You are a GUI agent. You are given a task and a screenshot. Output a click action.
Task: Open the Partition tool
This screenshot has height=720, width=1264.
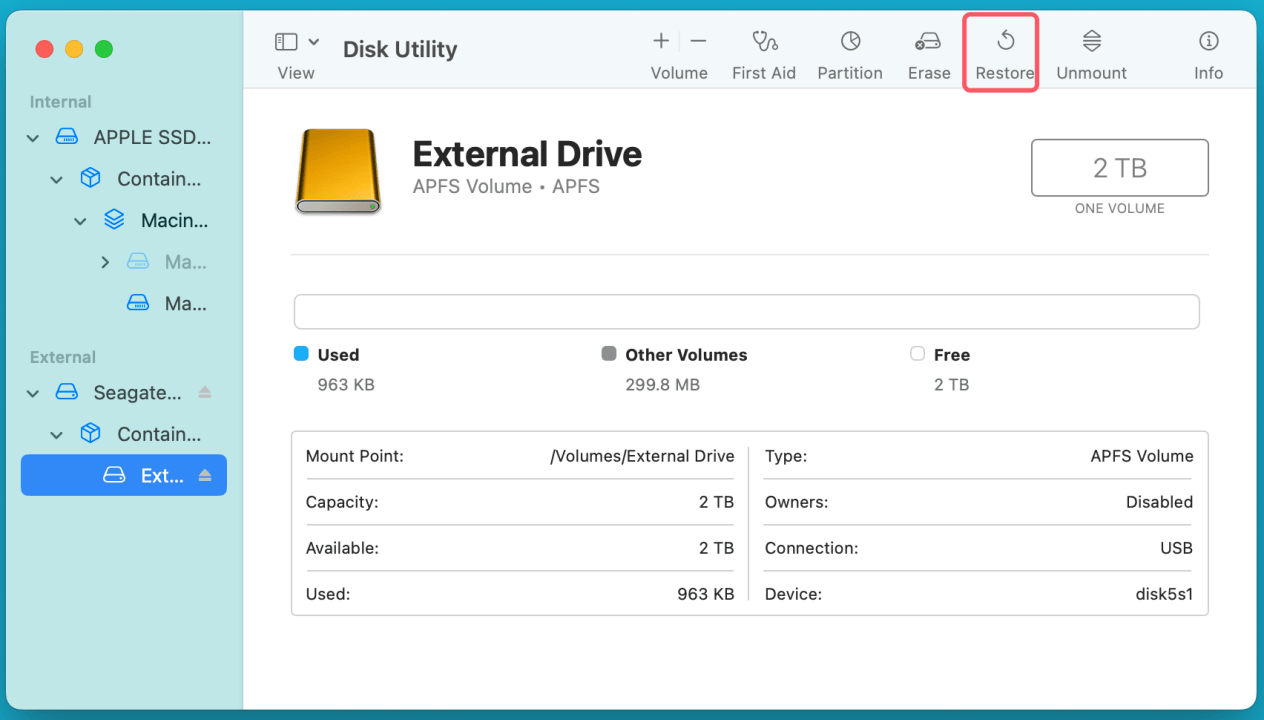[x=850, y=50]
